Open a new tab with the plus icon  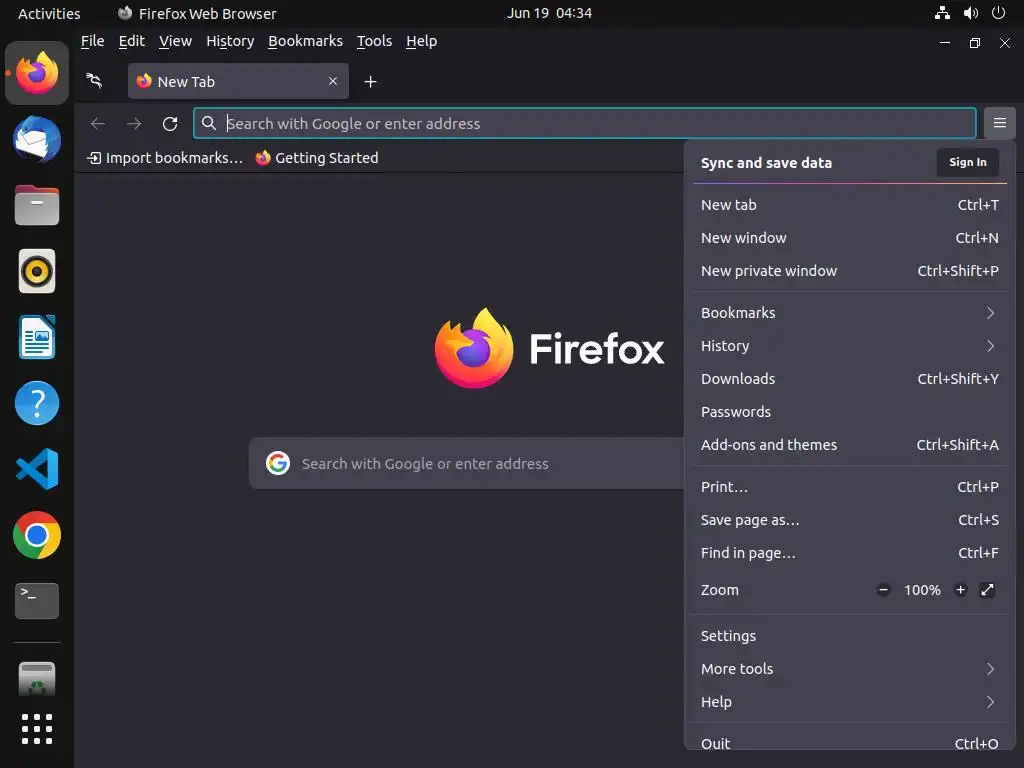point(370,82)
